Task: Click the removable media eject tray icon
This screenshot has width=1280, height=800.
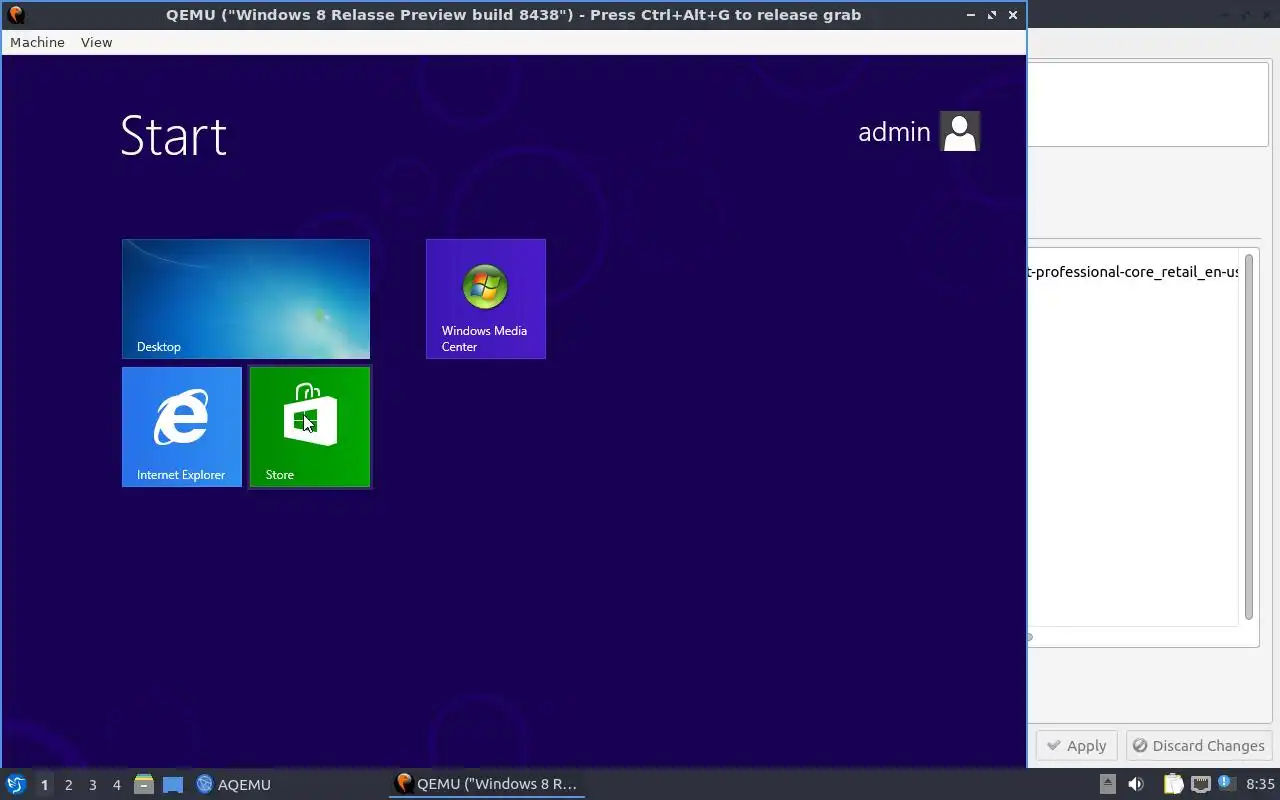Action: [1107, 784]
